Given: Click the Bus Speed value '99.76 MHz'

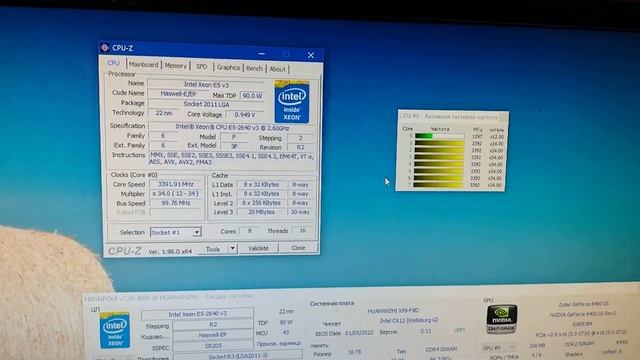Looking at the screenshot, I should (176, 203).
